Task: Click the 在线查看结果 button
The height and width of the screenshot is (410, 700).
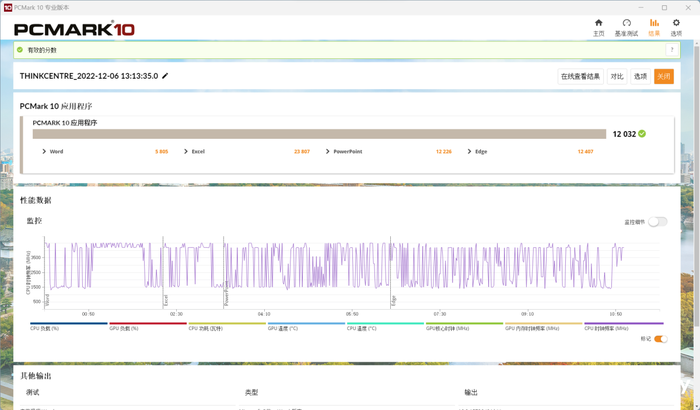Action: coord(581,76)
